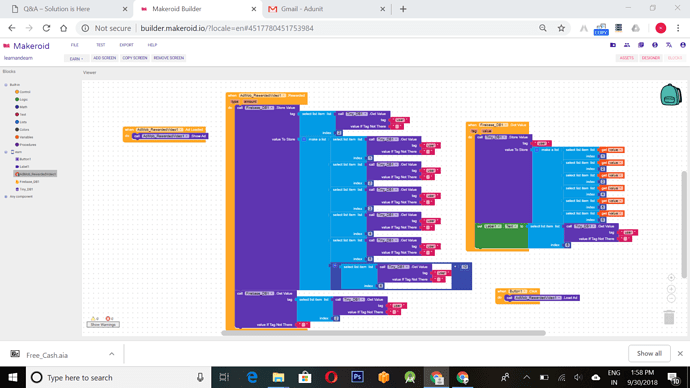The width and height of the screenshot is (690, 388).
Task: Open the backpack in the block workspace
Action: point(671,94)
